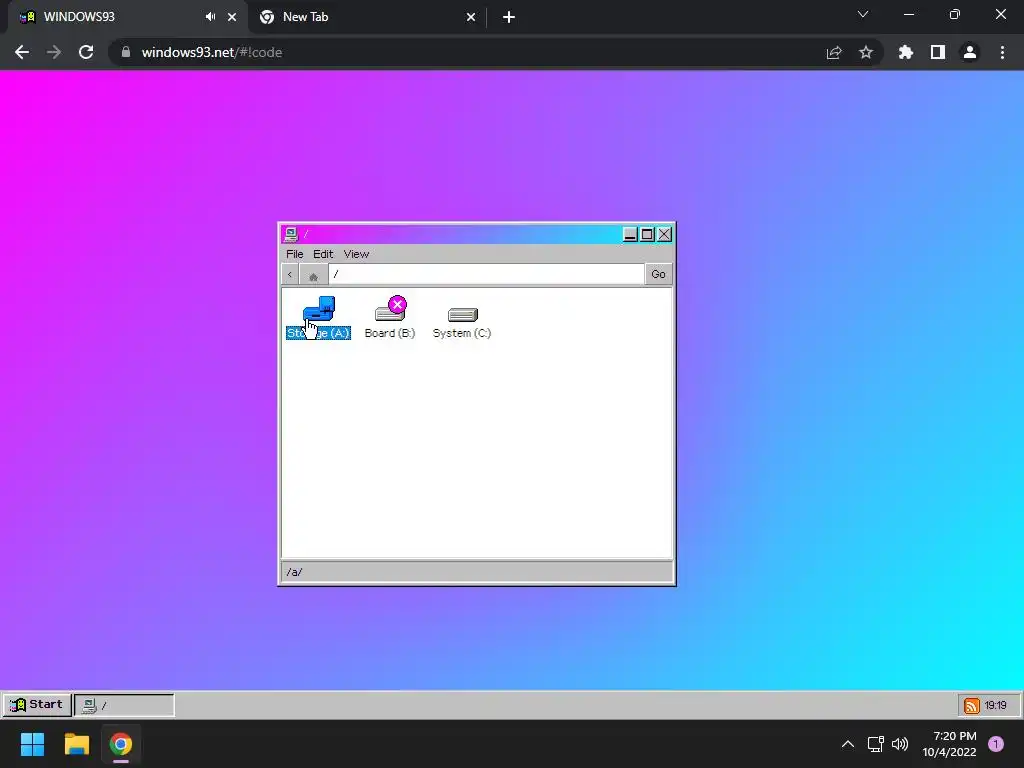Bookmark this page with star
This screenshot has height=768, width=1024.
pyautogui.click(x=866, y=52)
